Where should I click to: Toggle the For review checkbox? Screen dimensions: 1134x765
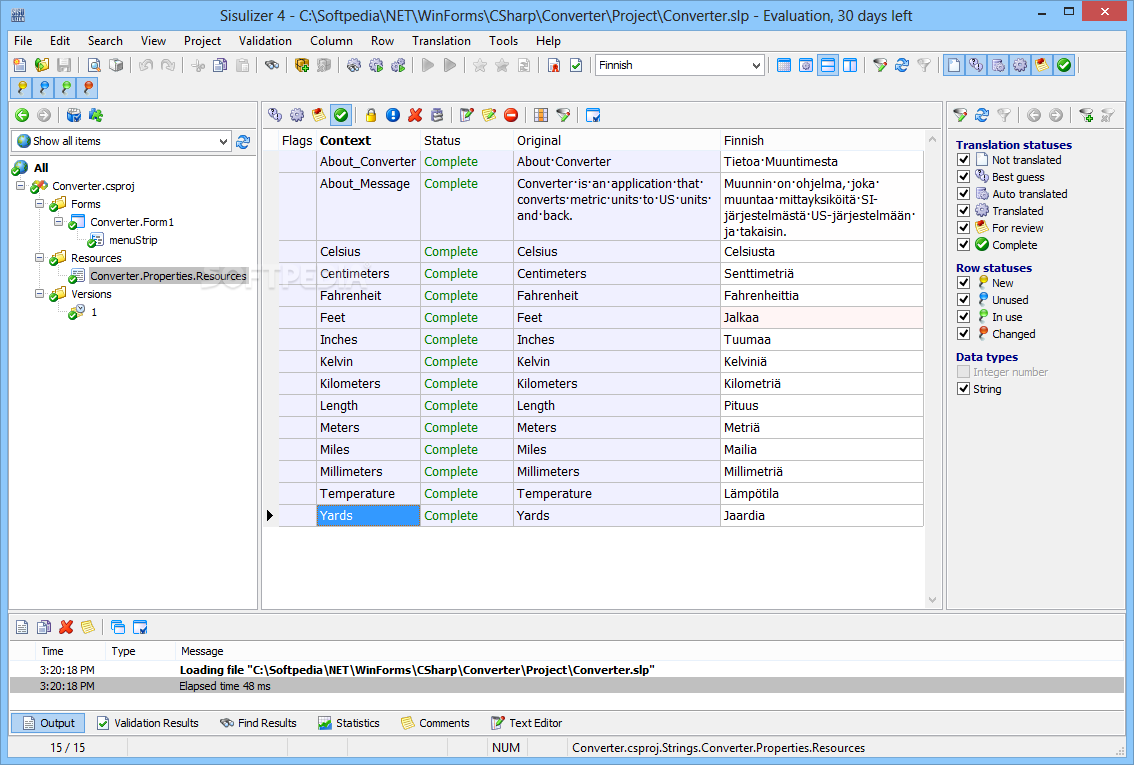coord(963,228)
